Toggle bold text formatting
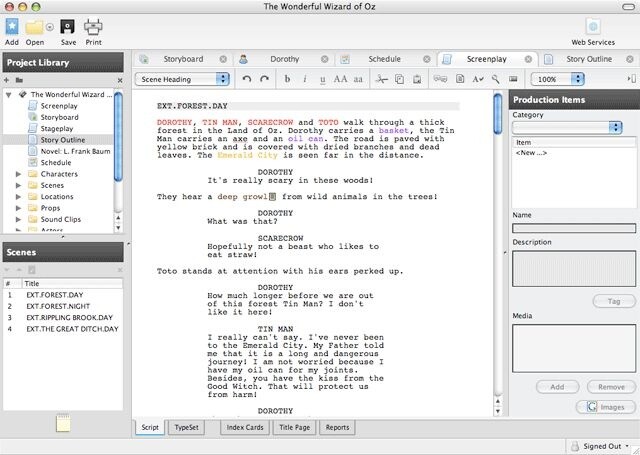 (288, 78)
